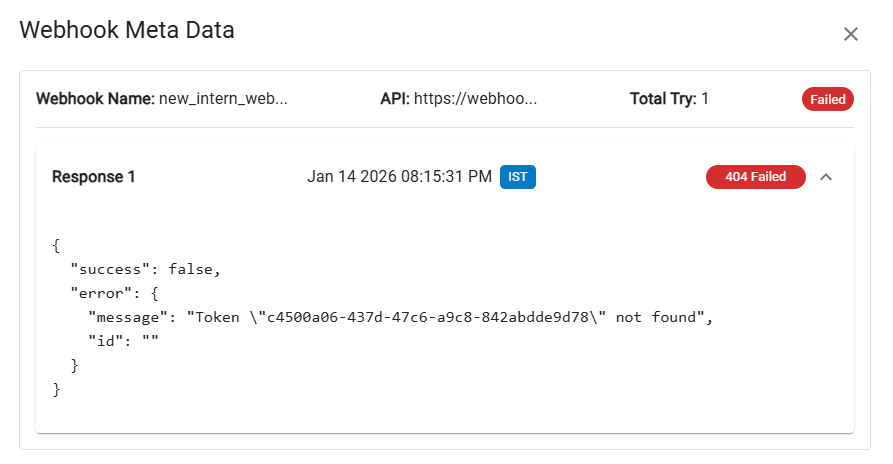This screenshot has width=893, height=464.
Task: Click the Webhook Name label
Action: (95, 99)
